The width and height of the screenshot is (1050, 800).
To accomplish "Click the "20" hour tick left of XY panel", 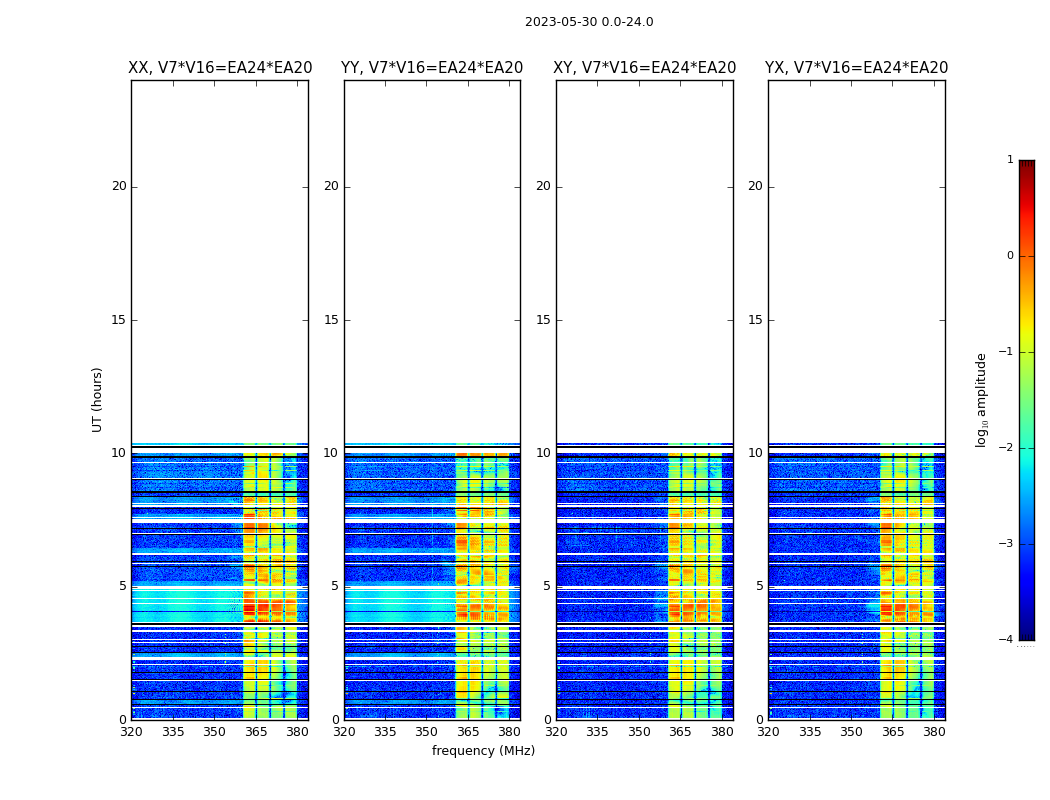I will pos(545,186).
